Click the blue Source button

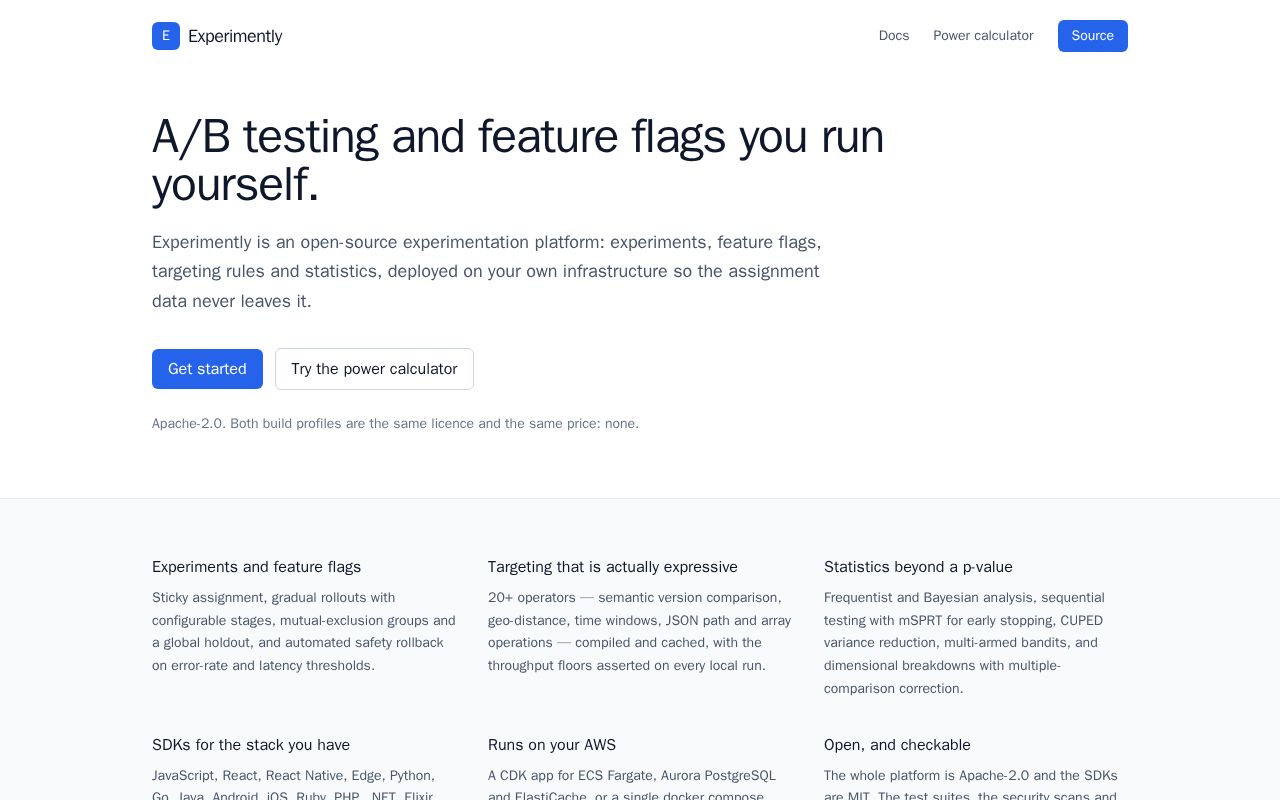tap(1093, 36)
